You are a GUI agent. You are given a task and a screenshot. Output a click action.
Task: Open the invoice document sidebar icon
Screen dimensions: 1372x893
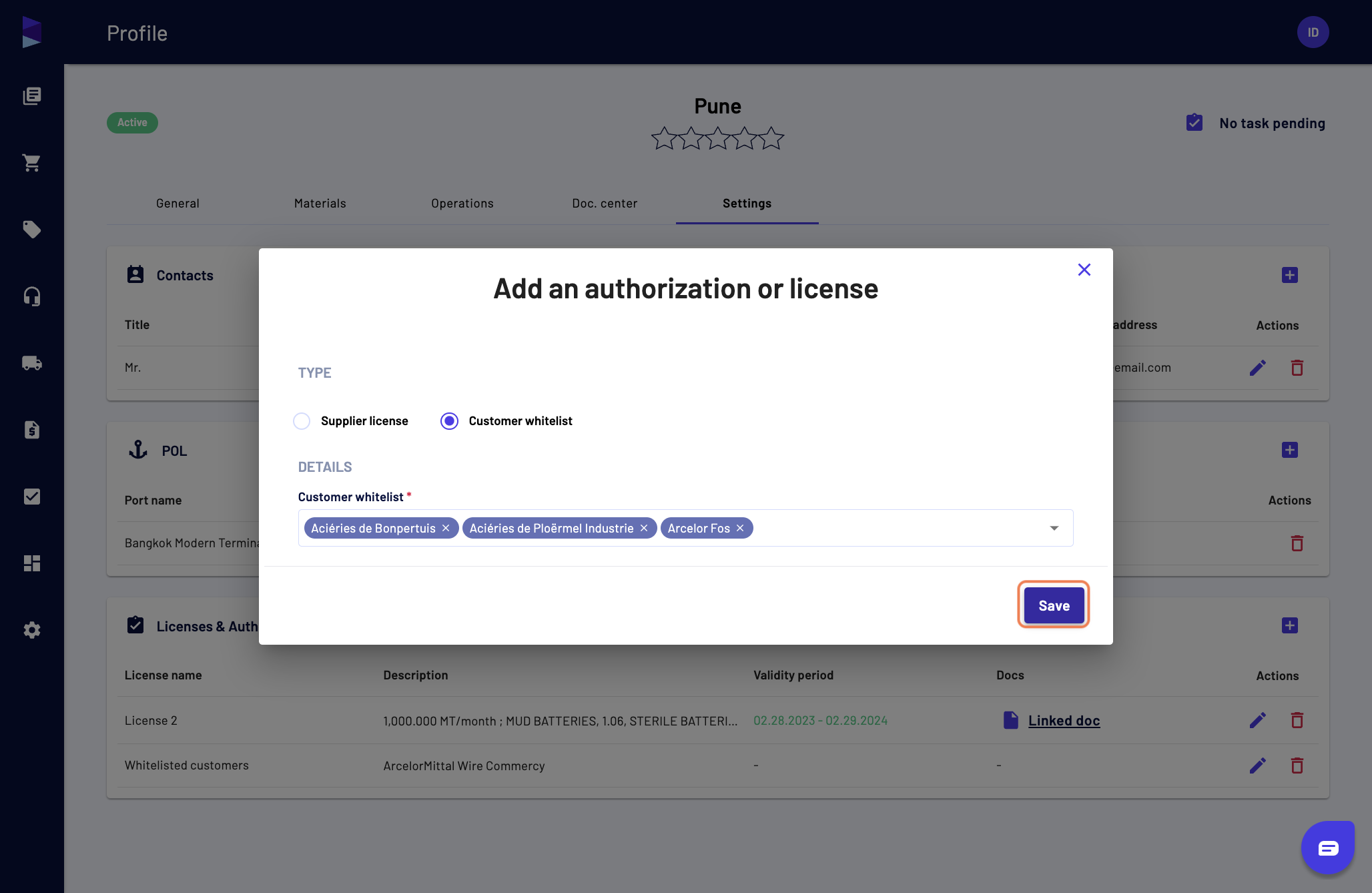[32, 430]
